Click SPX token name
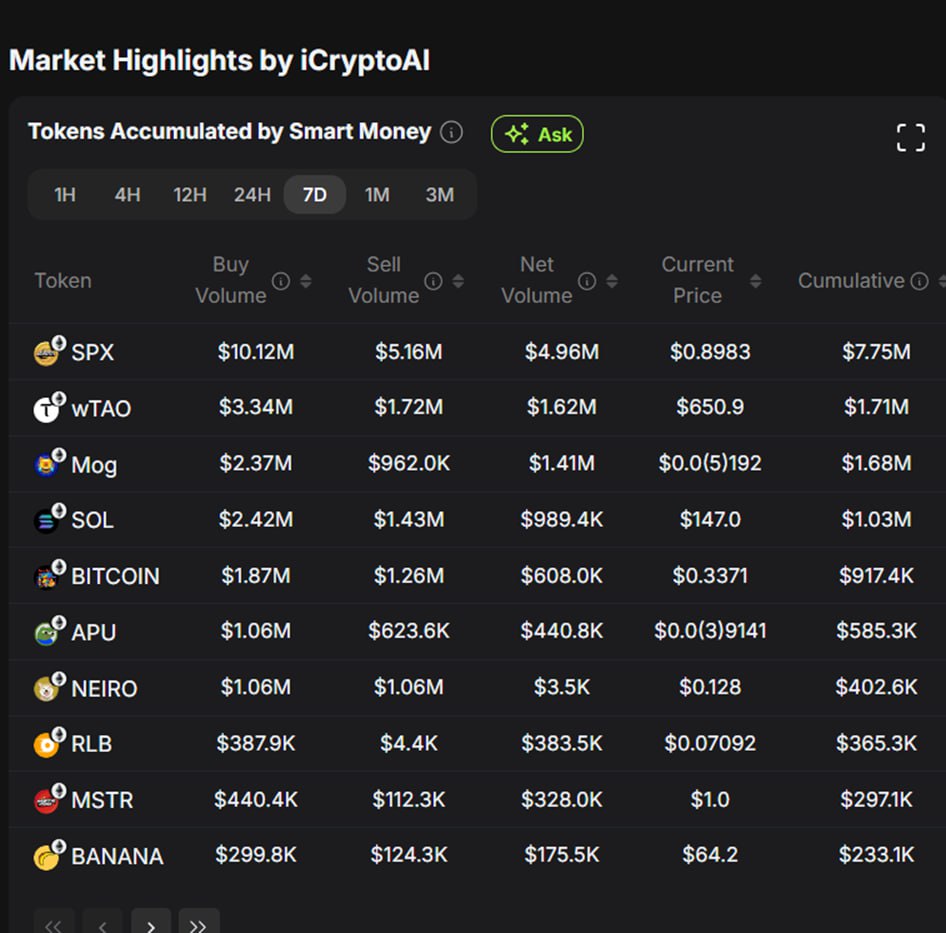Image resolution: width=946 pixels, height=933 pixels. [x=92, y=352]
